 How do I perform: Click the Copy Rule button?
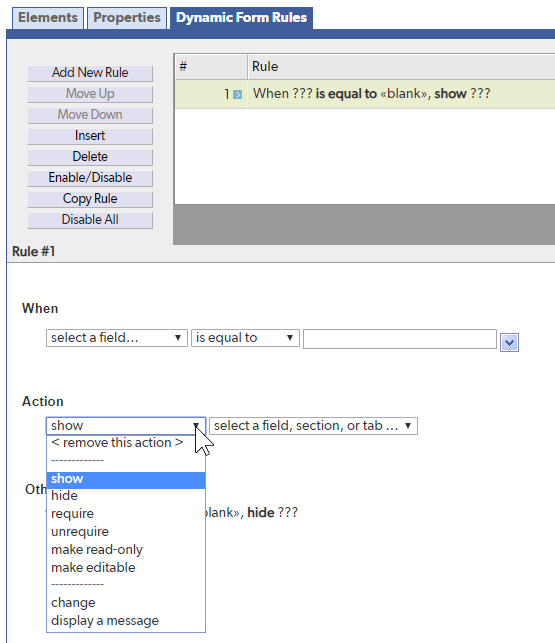pos(90,198)
